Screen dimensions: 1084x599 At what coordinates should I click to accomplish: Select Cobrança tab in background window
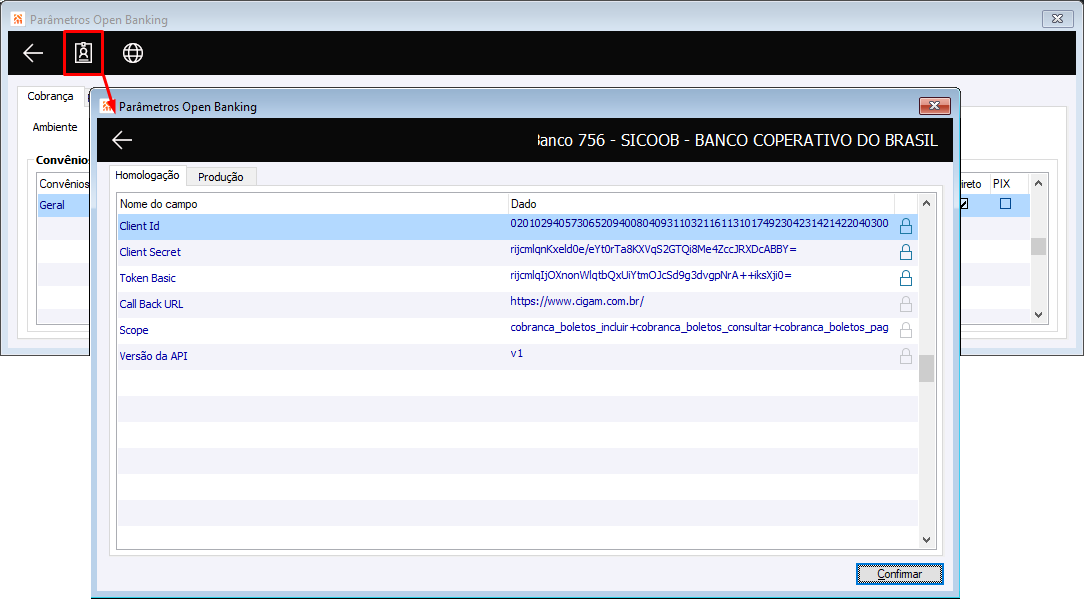(x=50, y=96)
